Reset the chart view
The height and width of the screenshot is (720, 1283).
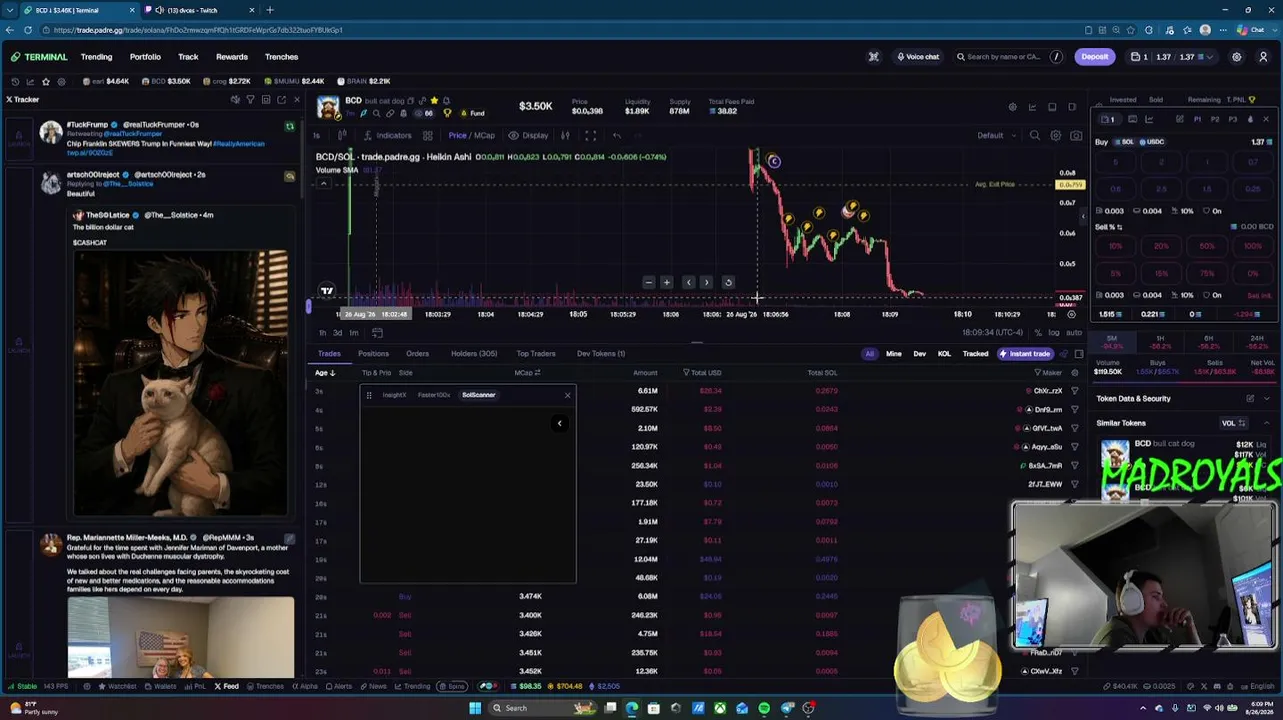tap(728, 282)
